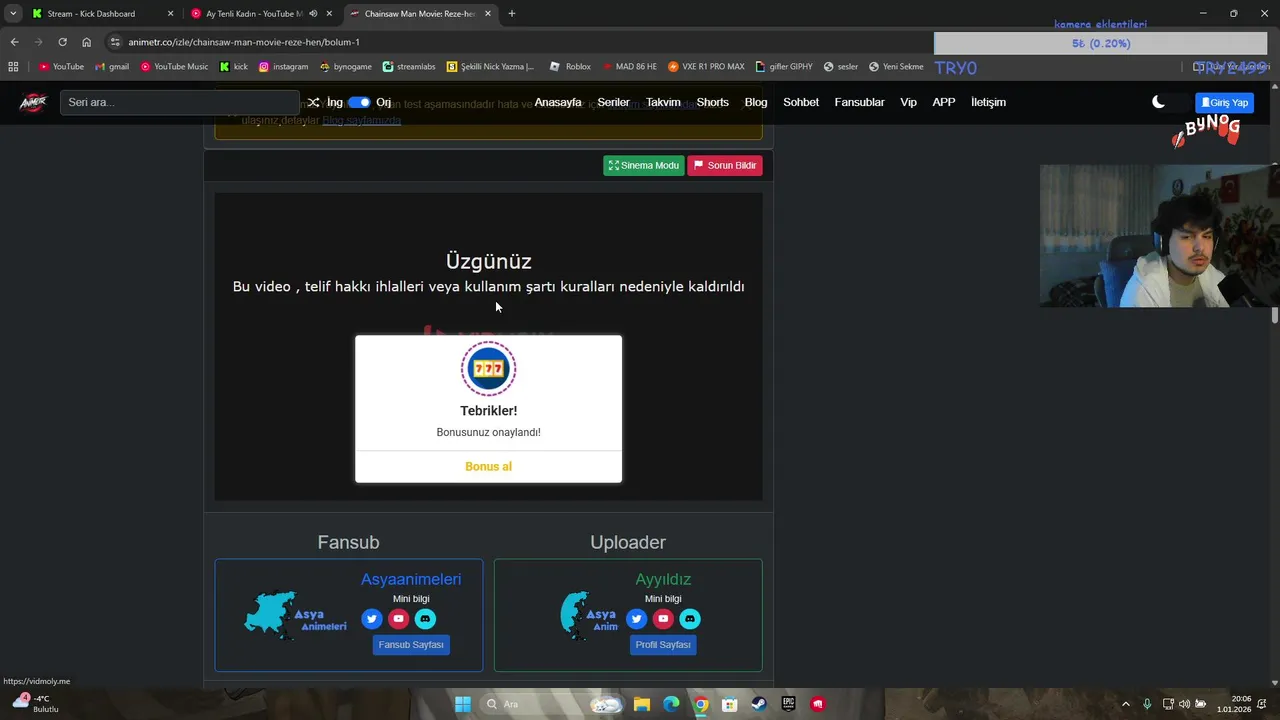Open Asyaanimeleri YouTube icon

point(398,619)
